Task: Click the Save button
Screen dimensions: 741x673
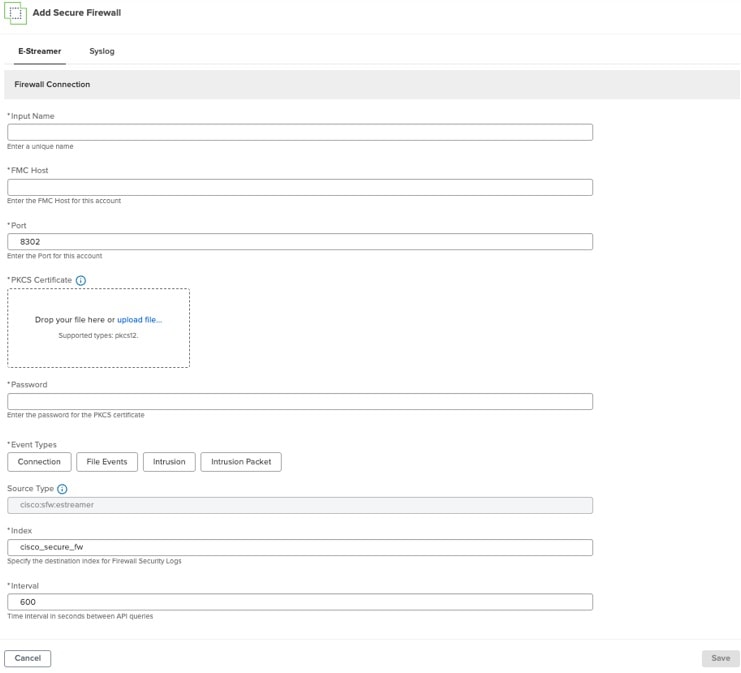Action: [720, 658]
